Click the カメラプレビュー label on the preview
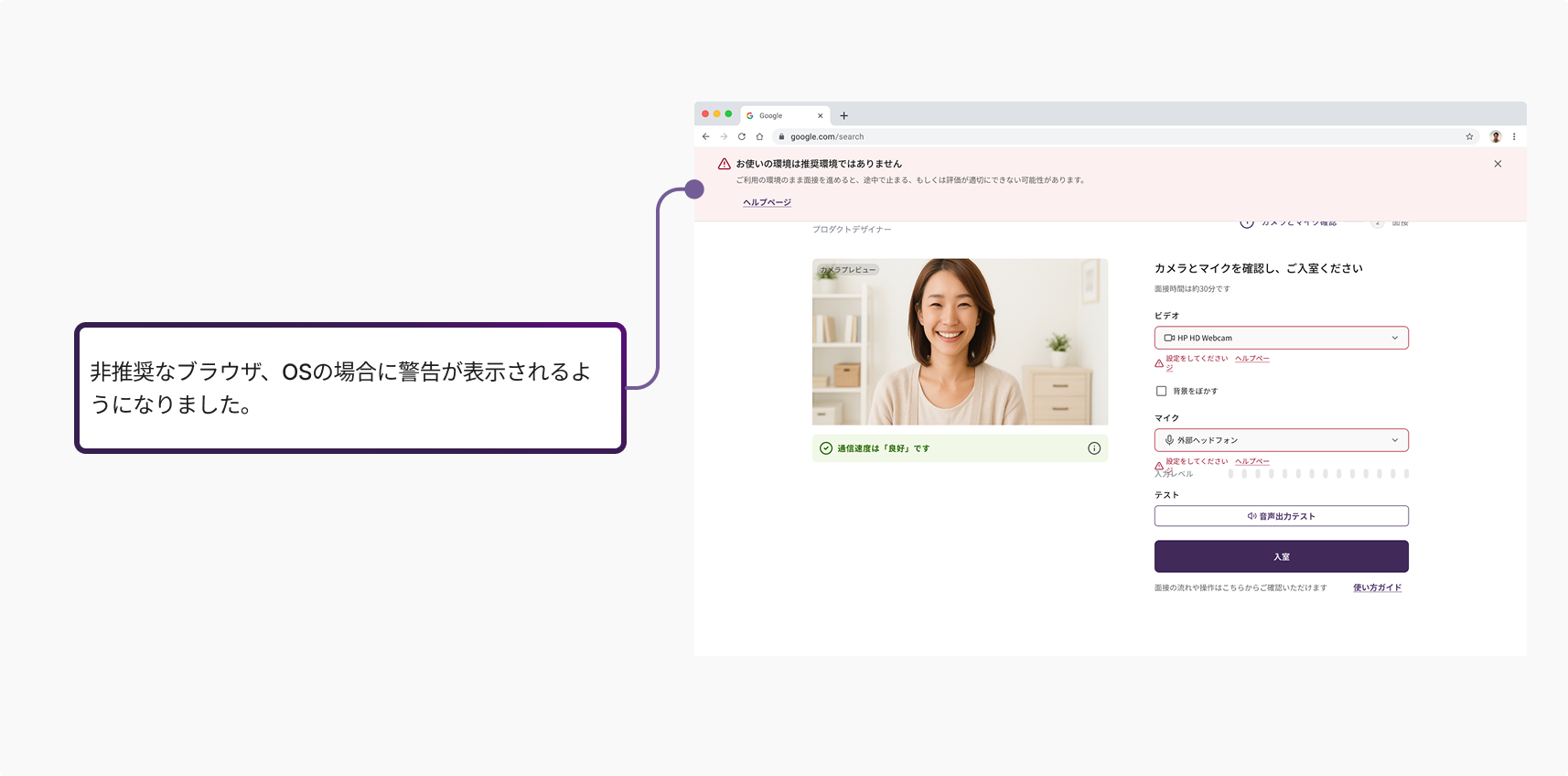Image resolution: width=1568 pixels, height=776 pixels. (847, 270)
